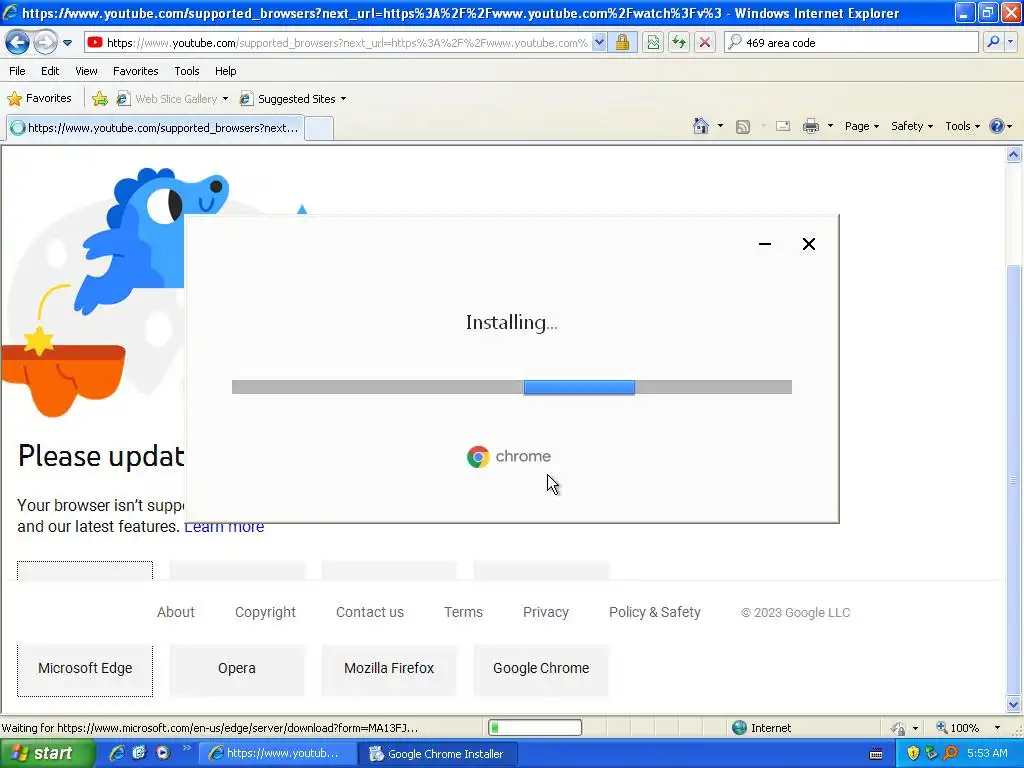
Task: Open the Terms footer link
Action: [x=463, y=613]
